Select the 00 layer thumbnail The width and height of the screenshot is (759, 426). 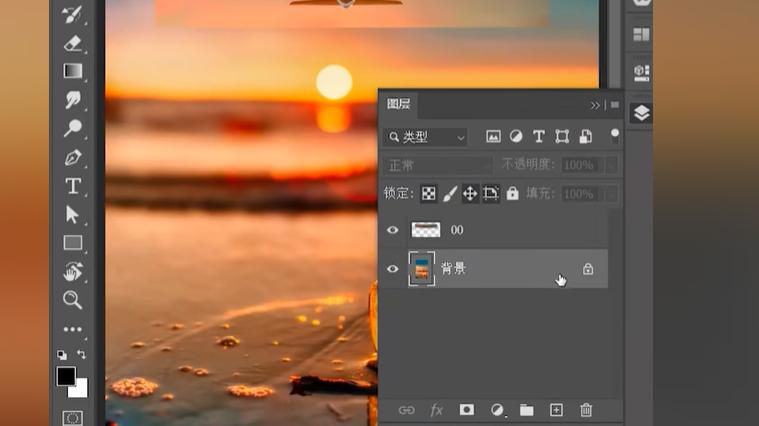coord(425,230)
